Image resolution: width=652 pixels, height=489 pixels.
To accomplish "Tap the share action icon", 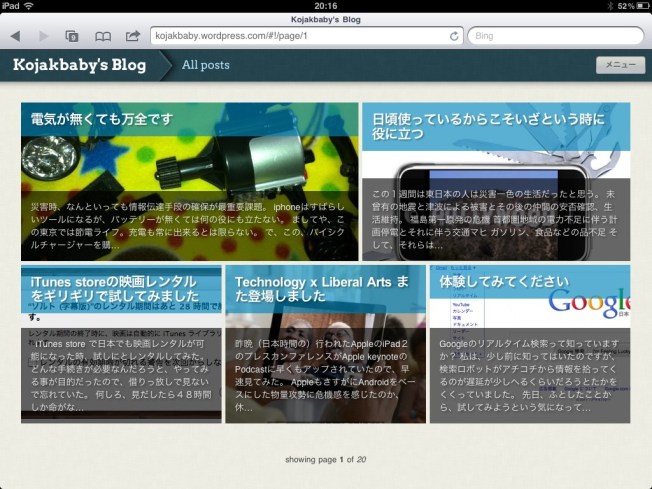I will click(132, 36).
